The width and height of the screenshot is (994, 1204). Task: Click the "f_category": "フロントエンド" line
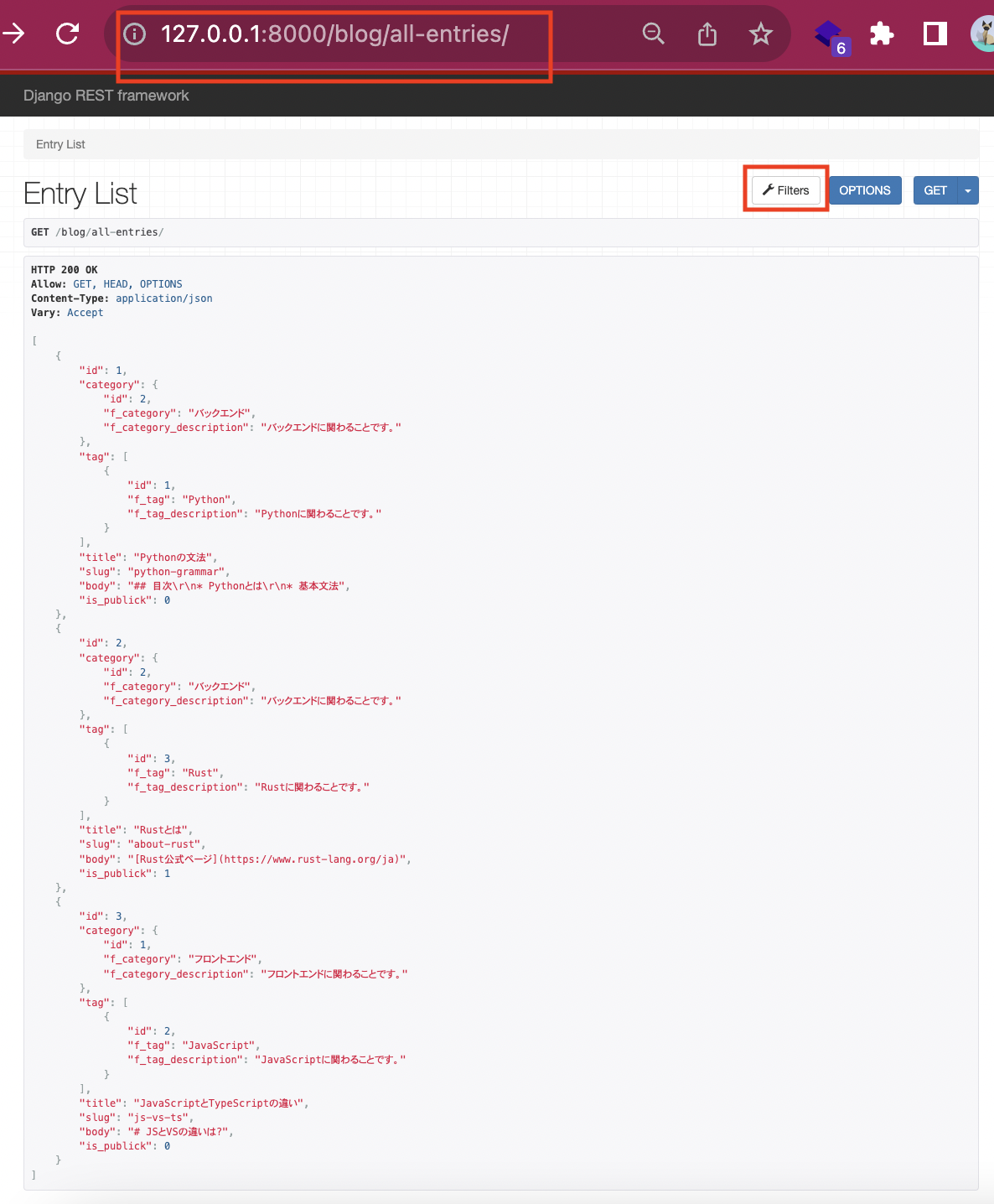(183, 959)
